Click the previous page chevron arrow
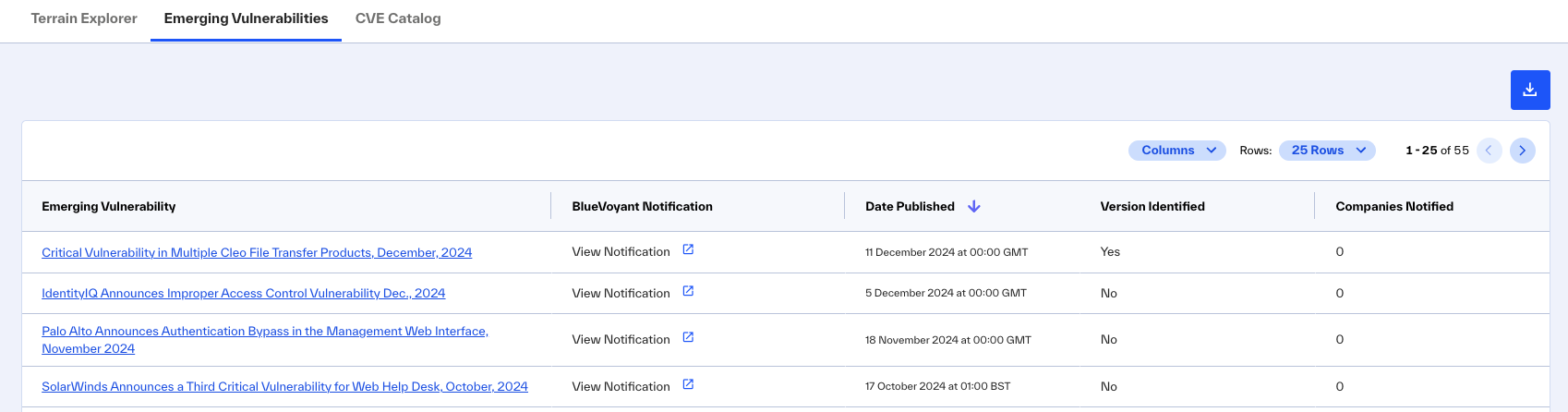 1489,151
